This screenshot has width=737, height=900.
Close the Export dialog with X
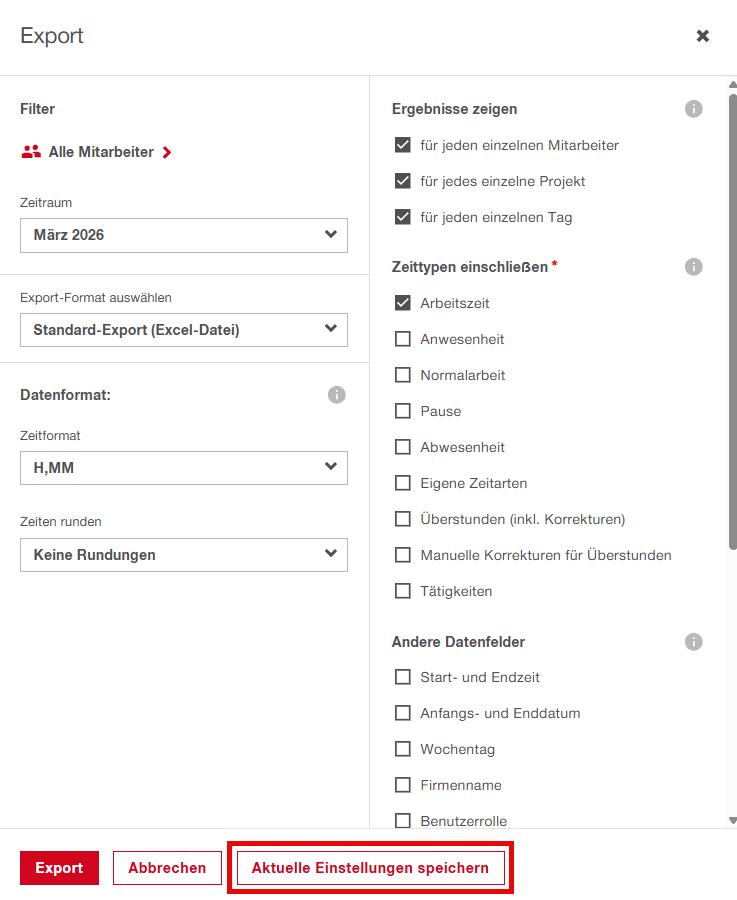pos(703,36)
